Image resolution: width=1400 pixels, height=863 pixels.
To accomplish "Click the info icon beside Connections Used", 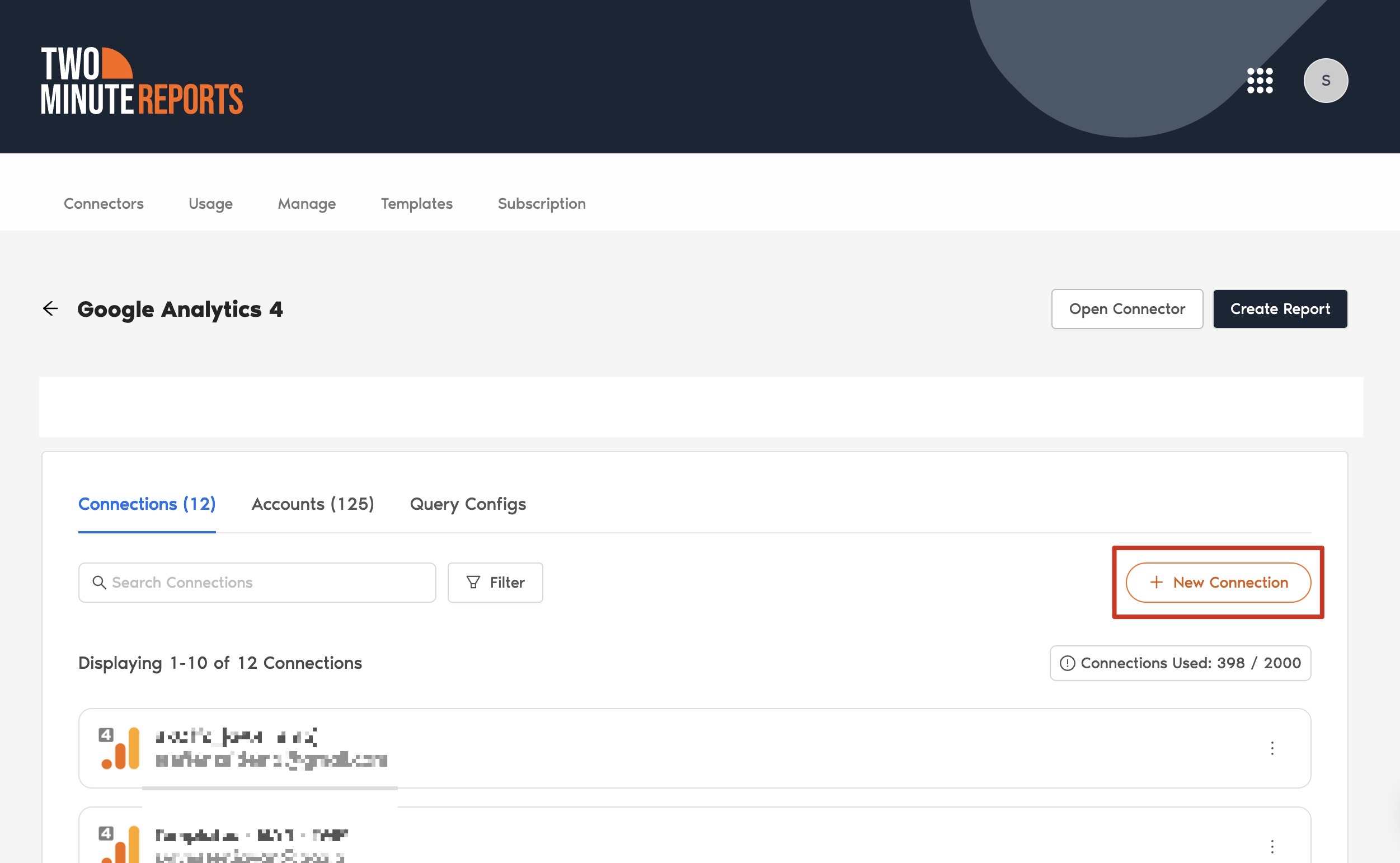I will click(x=1067, y=663).
